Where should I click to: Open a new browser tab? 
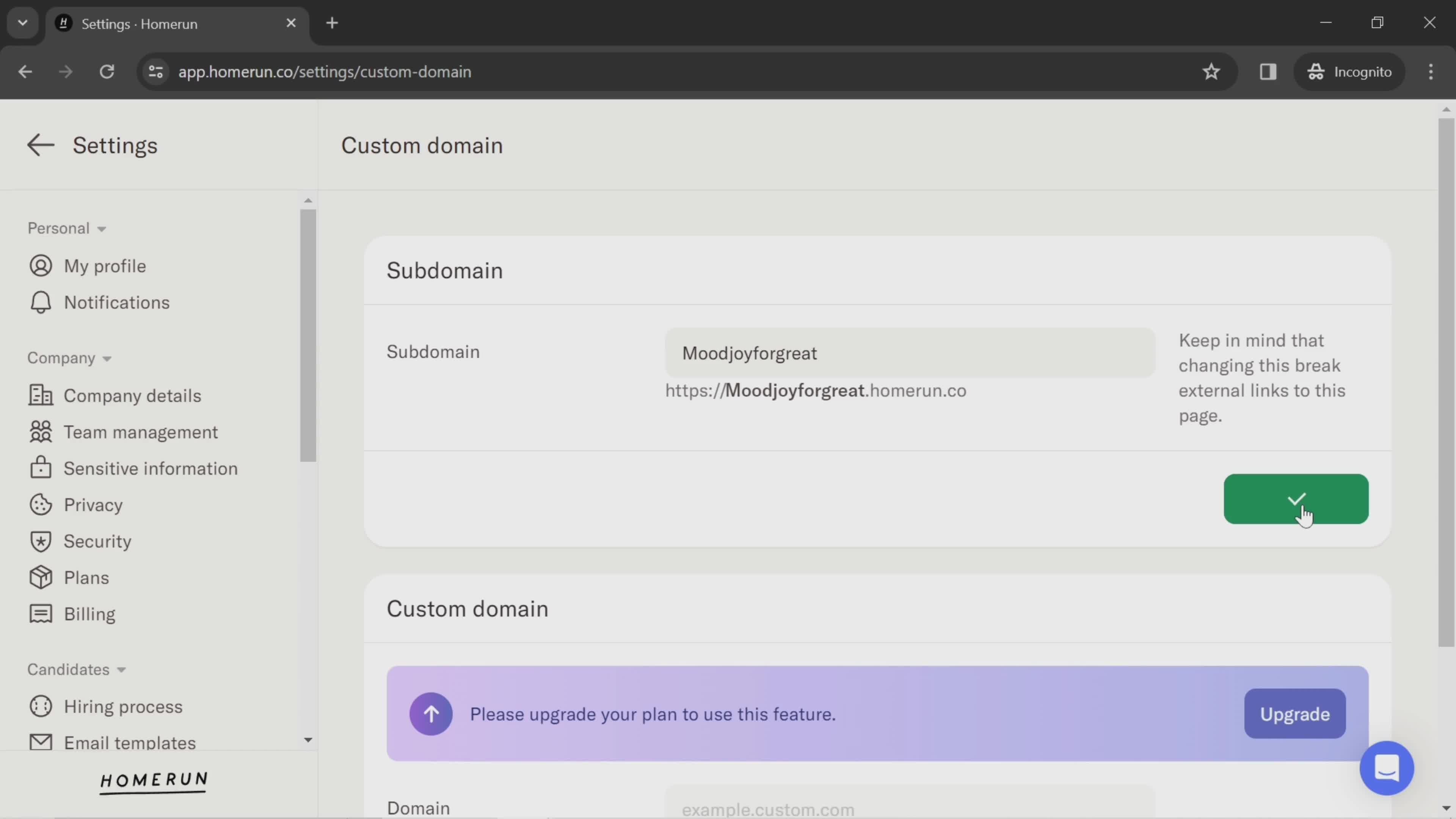tap(333, 23)
